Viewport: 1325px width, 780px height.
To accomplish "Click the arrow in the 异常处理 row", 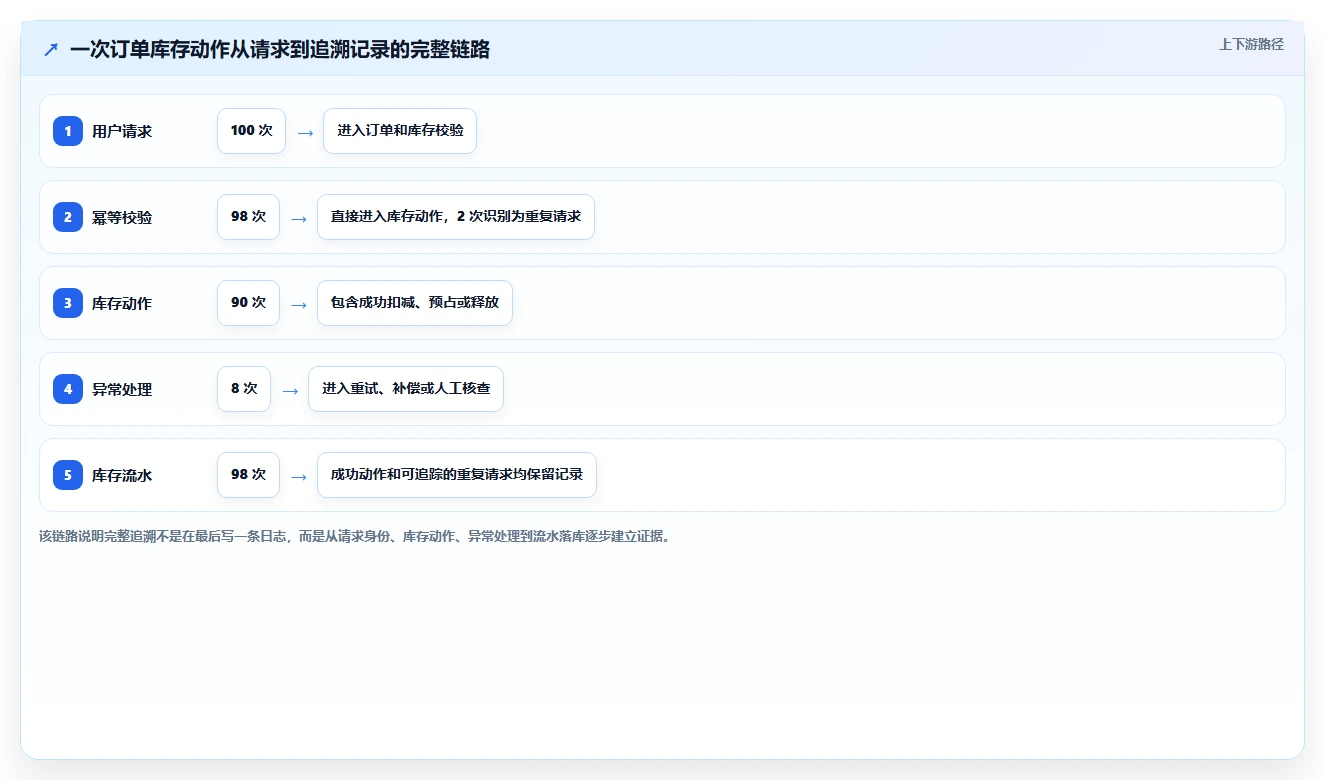I will 290,390.
